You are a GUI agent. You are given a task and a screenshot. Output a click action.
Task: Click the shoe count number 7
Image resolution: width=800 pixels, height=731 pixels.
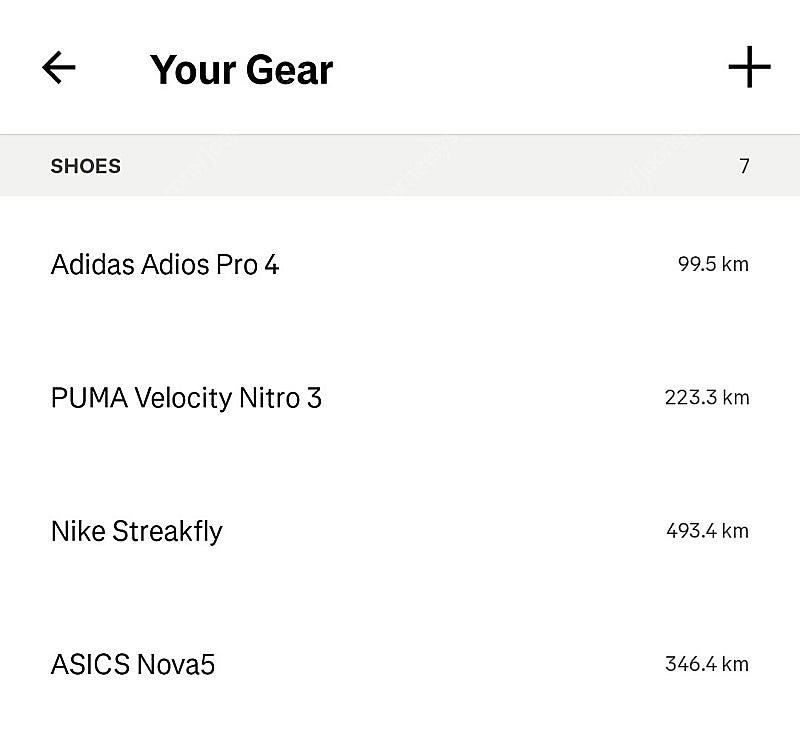click(x=744, y=166)
